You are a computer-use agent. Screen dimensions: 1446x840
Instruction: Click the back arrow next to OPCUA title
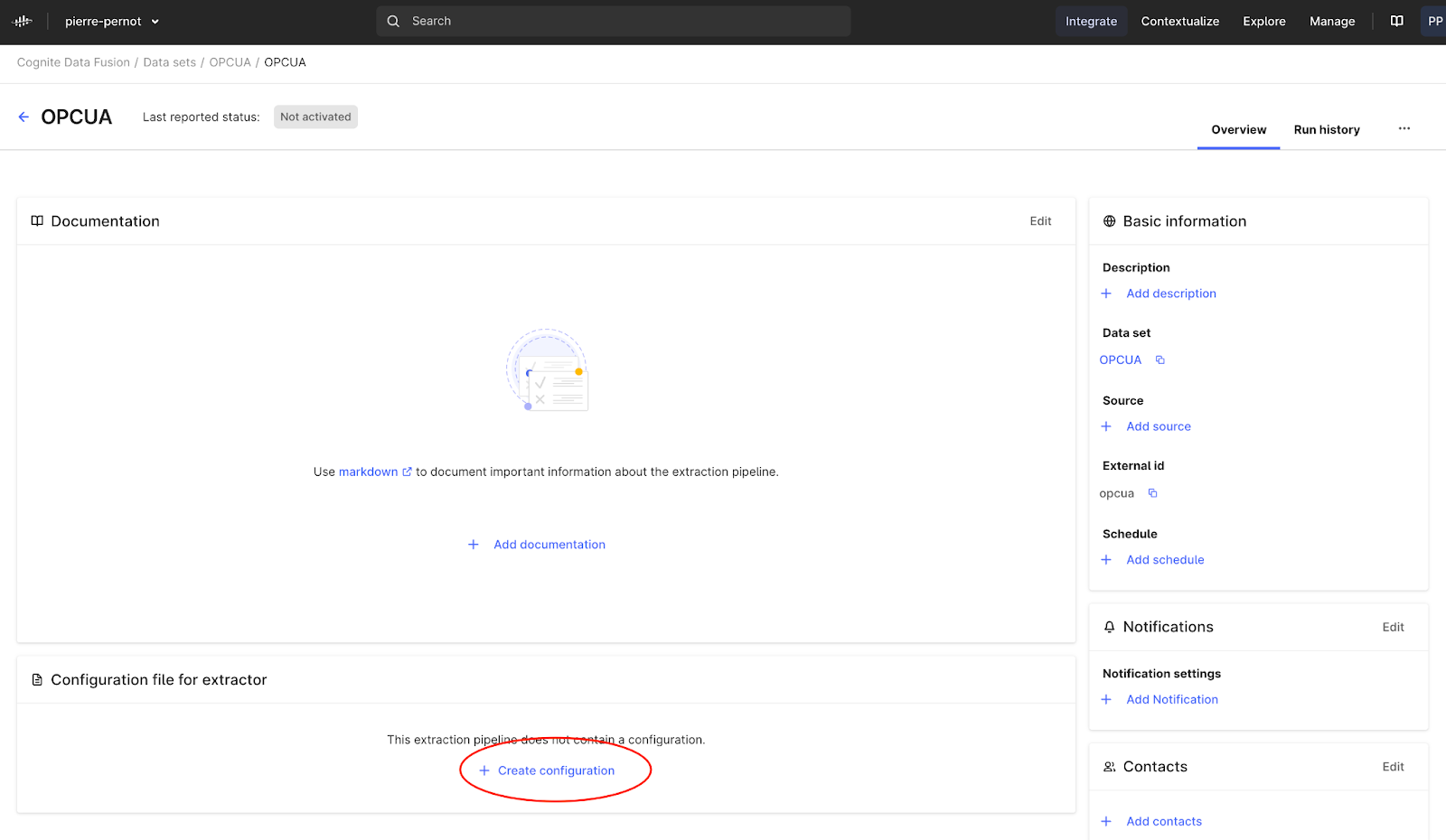coord(23,117)
